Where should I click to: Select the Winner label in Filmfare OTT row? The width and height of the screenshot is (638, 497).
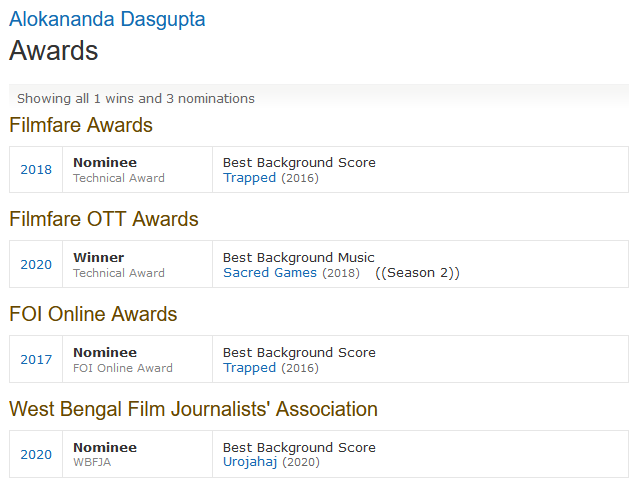coord(99,258)
